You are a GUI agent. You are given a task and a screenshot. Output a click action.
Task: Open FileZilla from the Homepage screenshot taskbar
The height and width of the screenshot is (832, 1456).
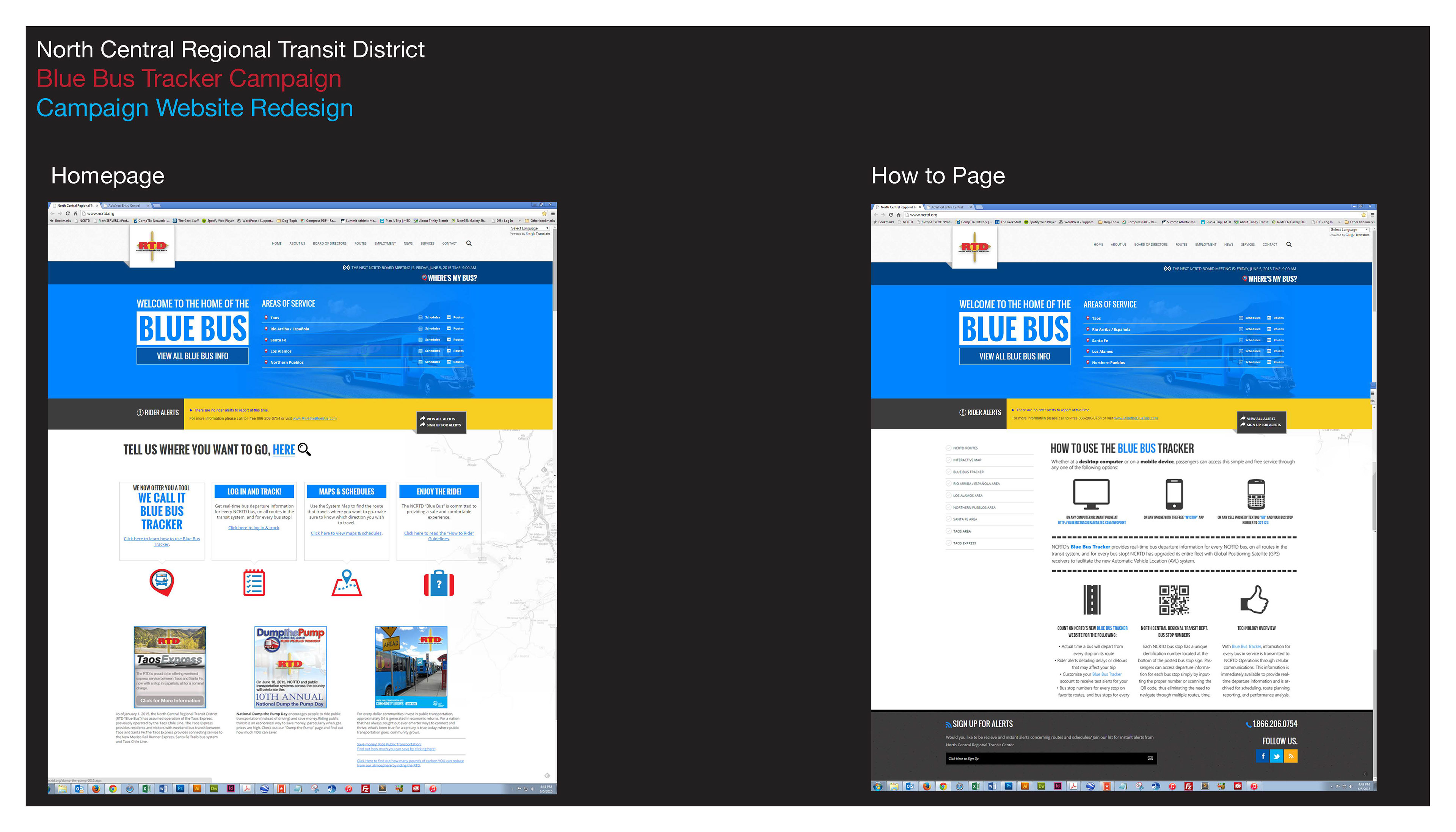[366, 788]
